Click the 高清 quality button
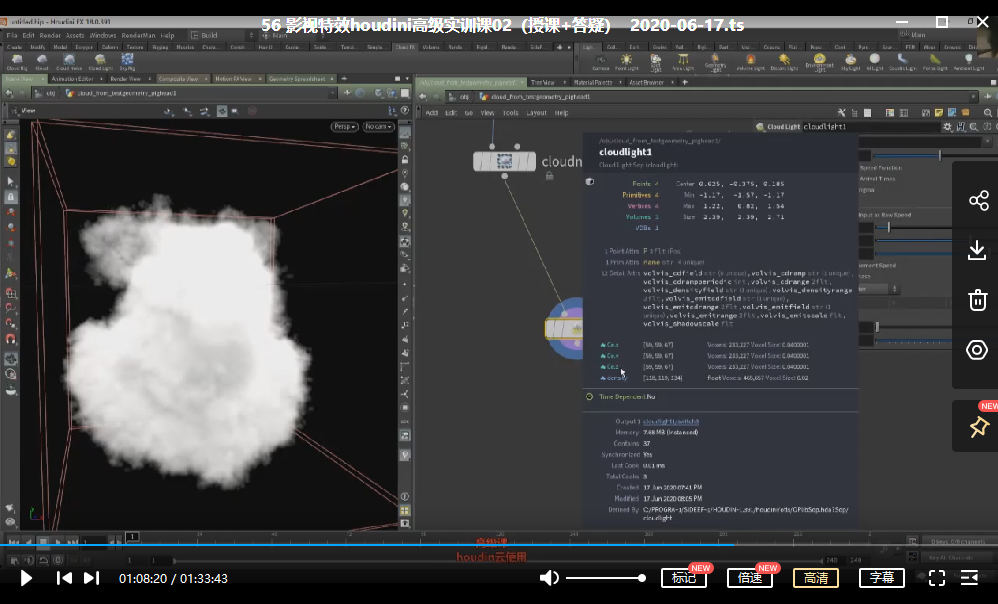 (815, 578)
